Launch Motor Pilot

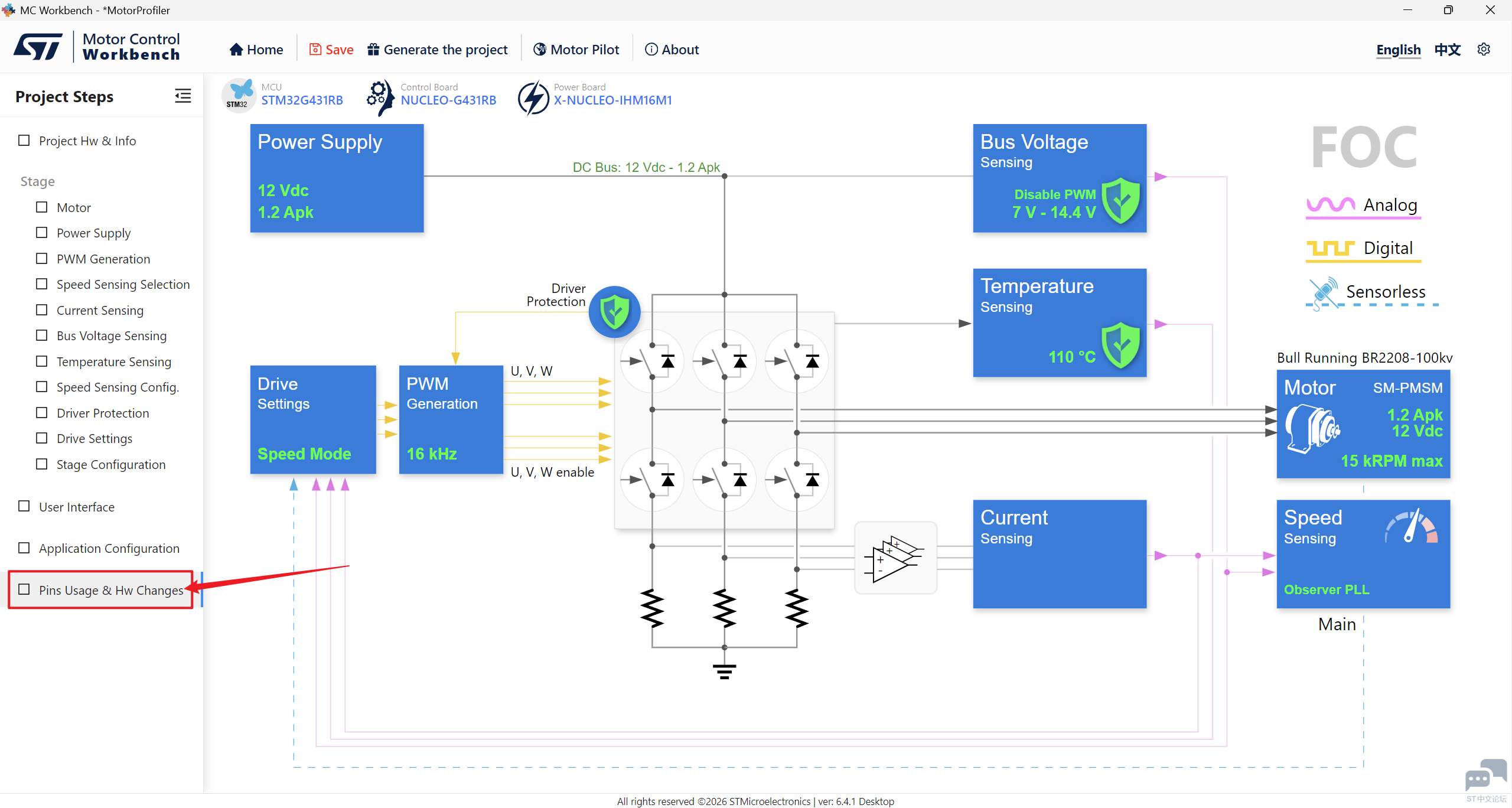tap(576, 50)
